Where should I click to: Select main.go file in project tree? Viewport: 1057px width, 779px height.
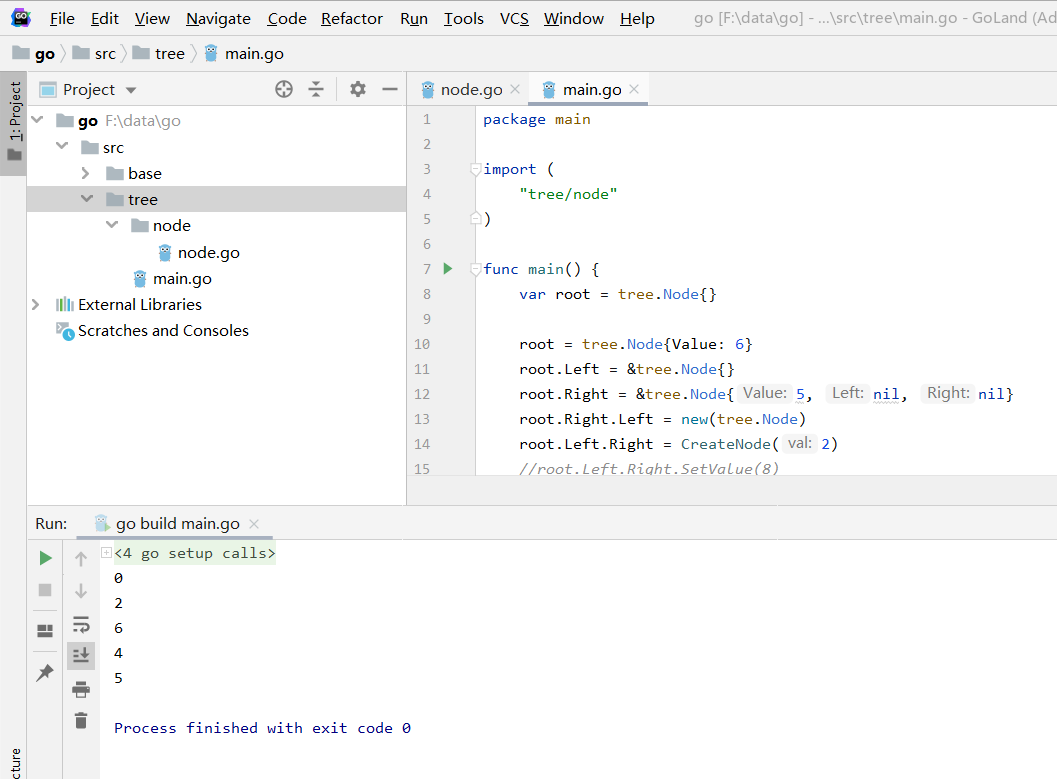coord(182,278)
